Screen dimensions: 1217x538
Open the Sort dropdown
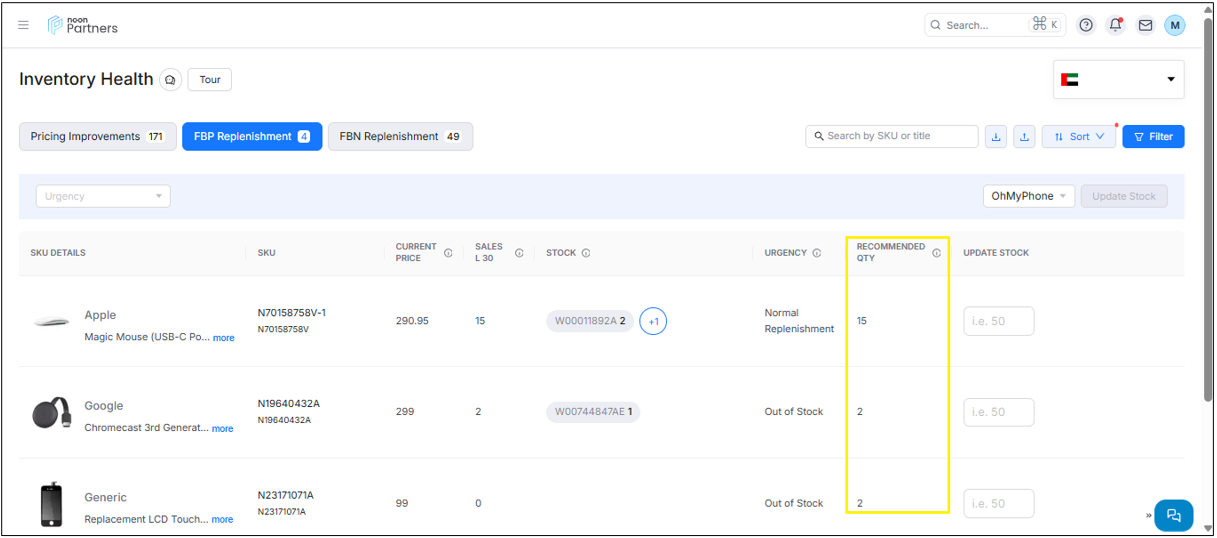pos(1079,137)
